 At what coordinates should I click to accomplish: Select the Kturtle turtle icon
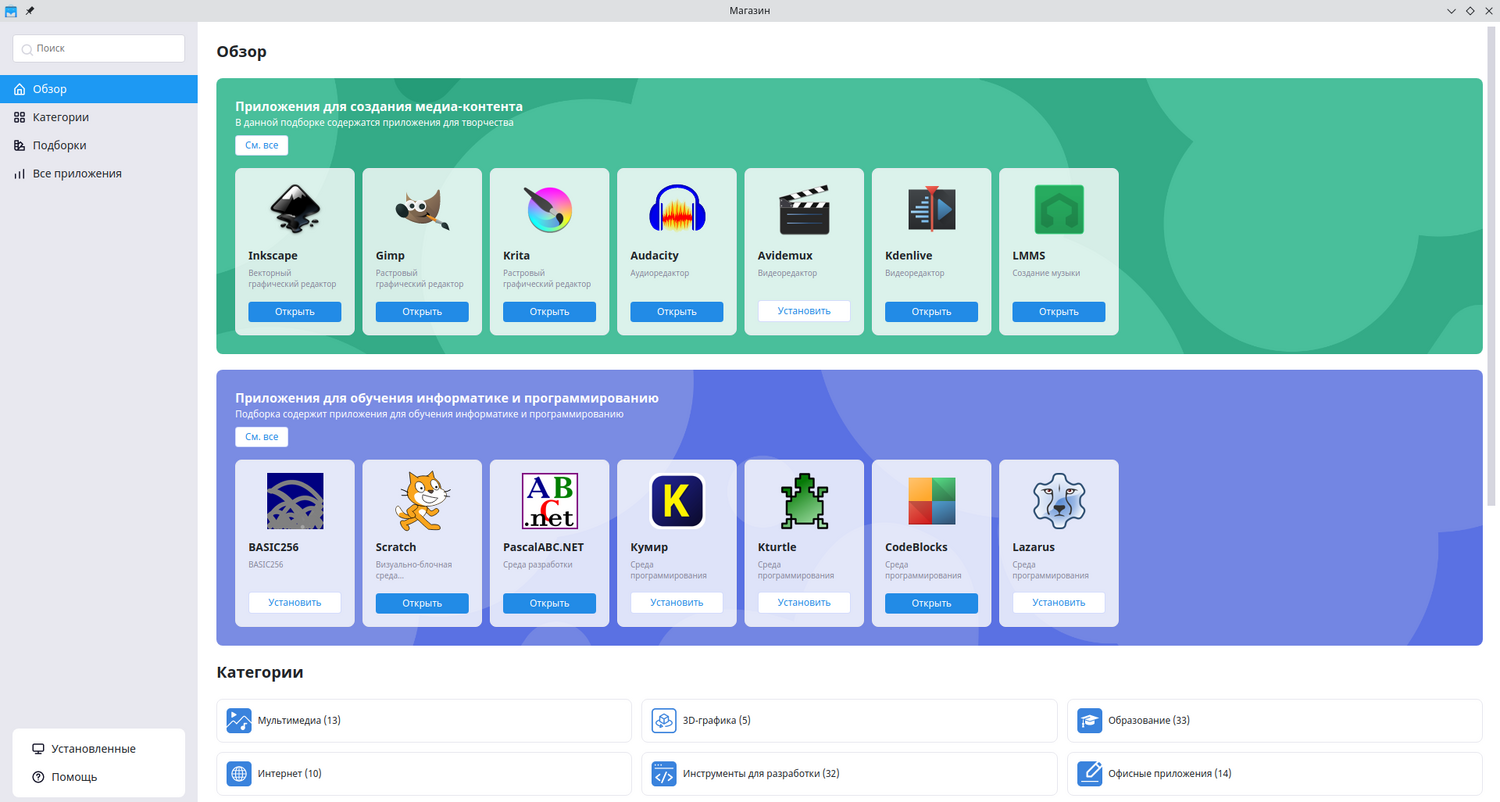coord(804,501)
